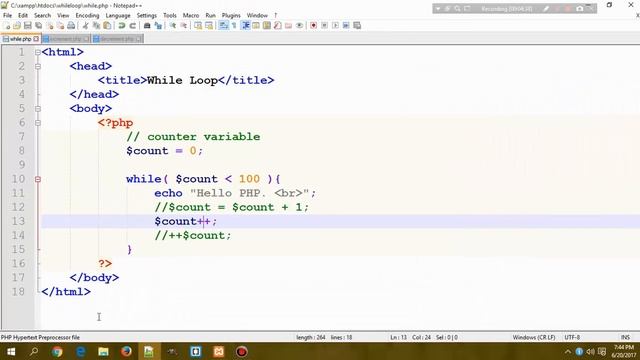Open the Settings menu

point(147,16)
